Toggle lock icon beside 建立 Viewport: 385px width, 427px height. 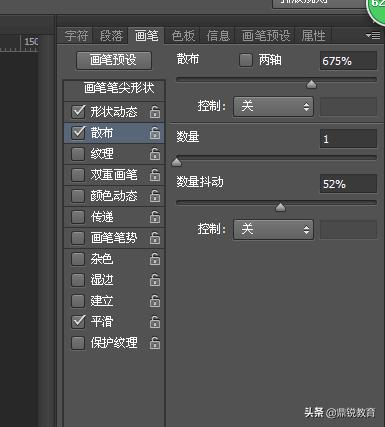pos(155,301)
